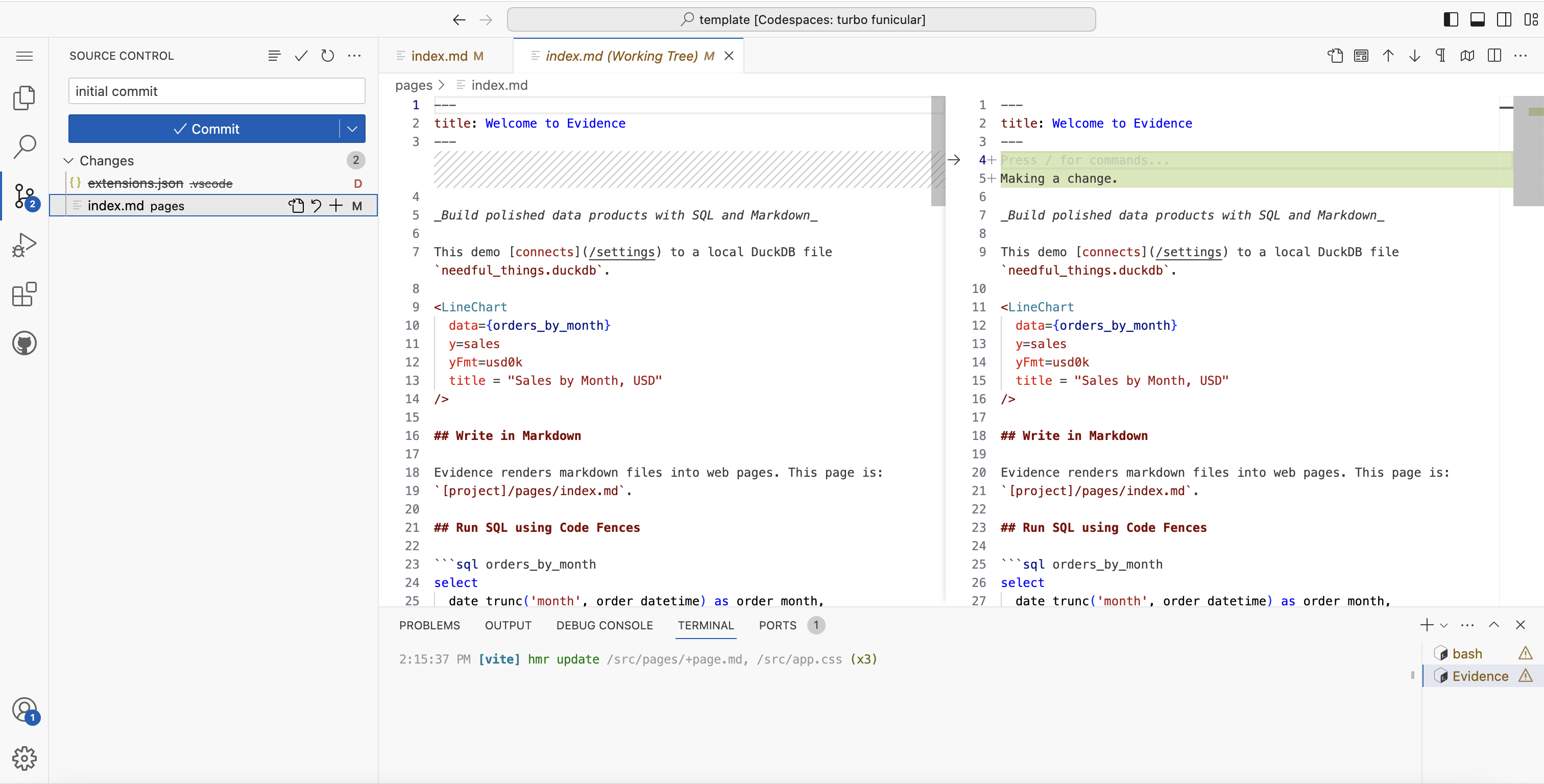Discard changes for index.md

[x=316, y=206]
